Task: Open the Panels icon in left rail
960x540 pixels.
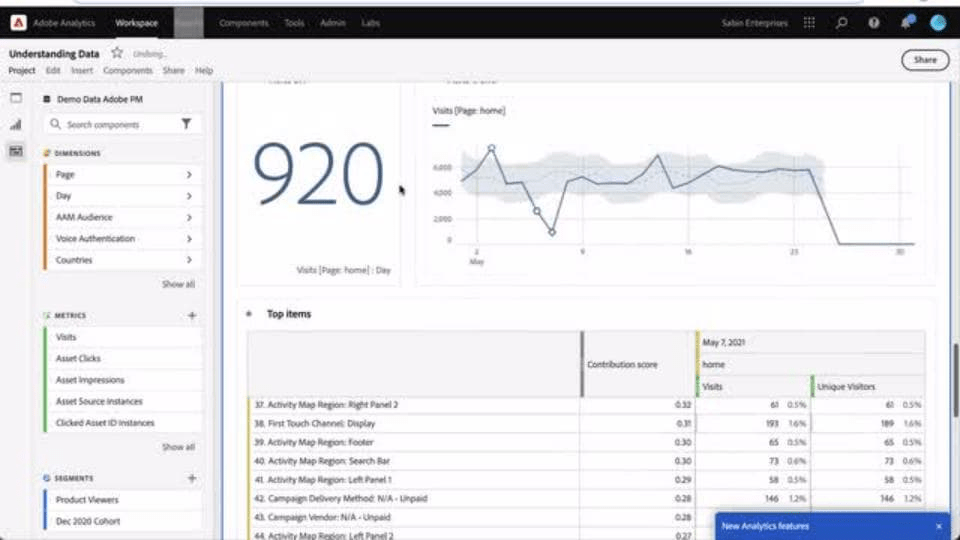Action: tap(16, 98)
